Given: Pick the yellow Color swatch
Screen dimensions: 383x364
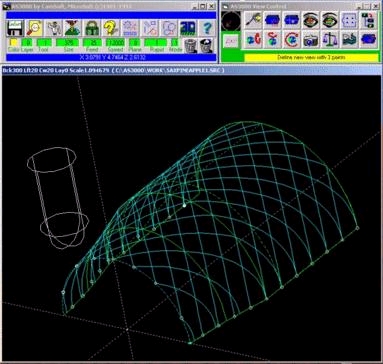Looking at the screenshot, I should (x=13, y=43).
